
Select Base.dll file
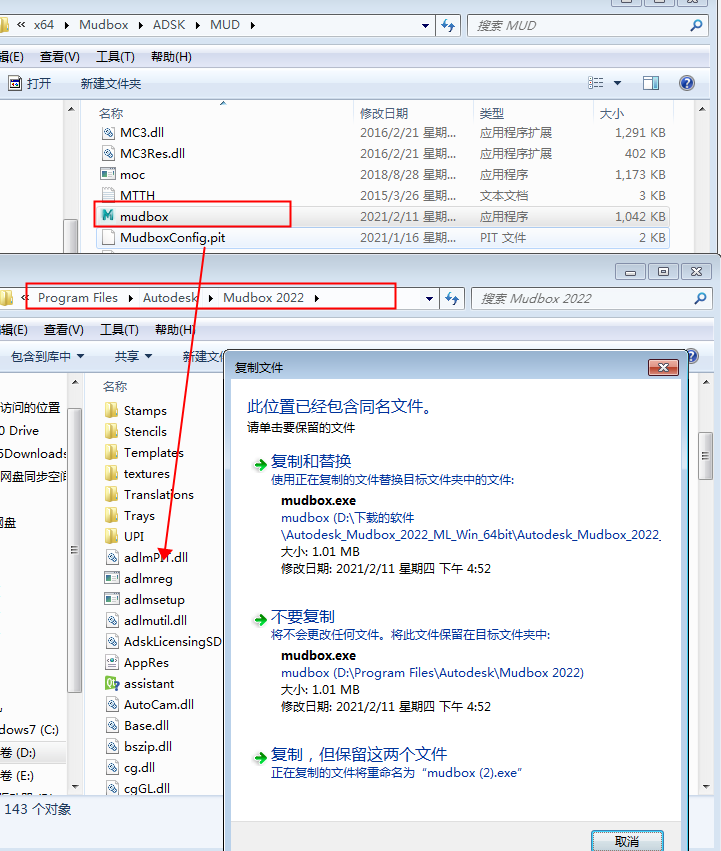[x=137, y=726]
